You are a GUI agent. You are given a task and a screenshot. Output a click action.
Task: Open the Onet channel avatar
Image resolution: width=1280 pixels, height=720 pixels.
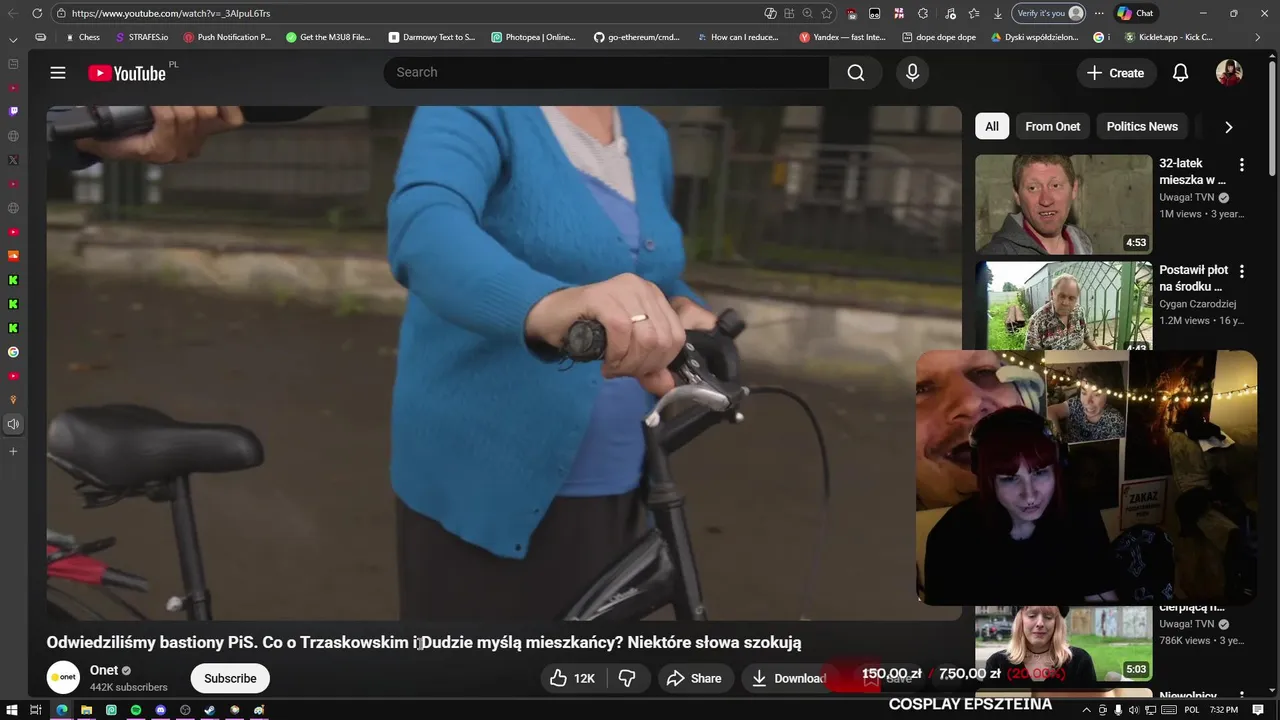pyautogui.click(x=63, y=677)
